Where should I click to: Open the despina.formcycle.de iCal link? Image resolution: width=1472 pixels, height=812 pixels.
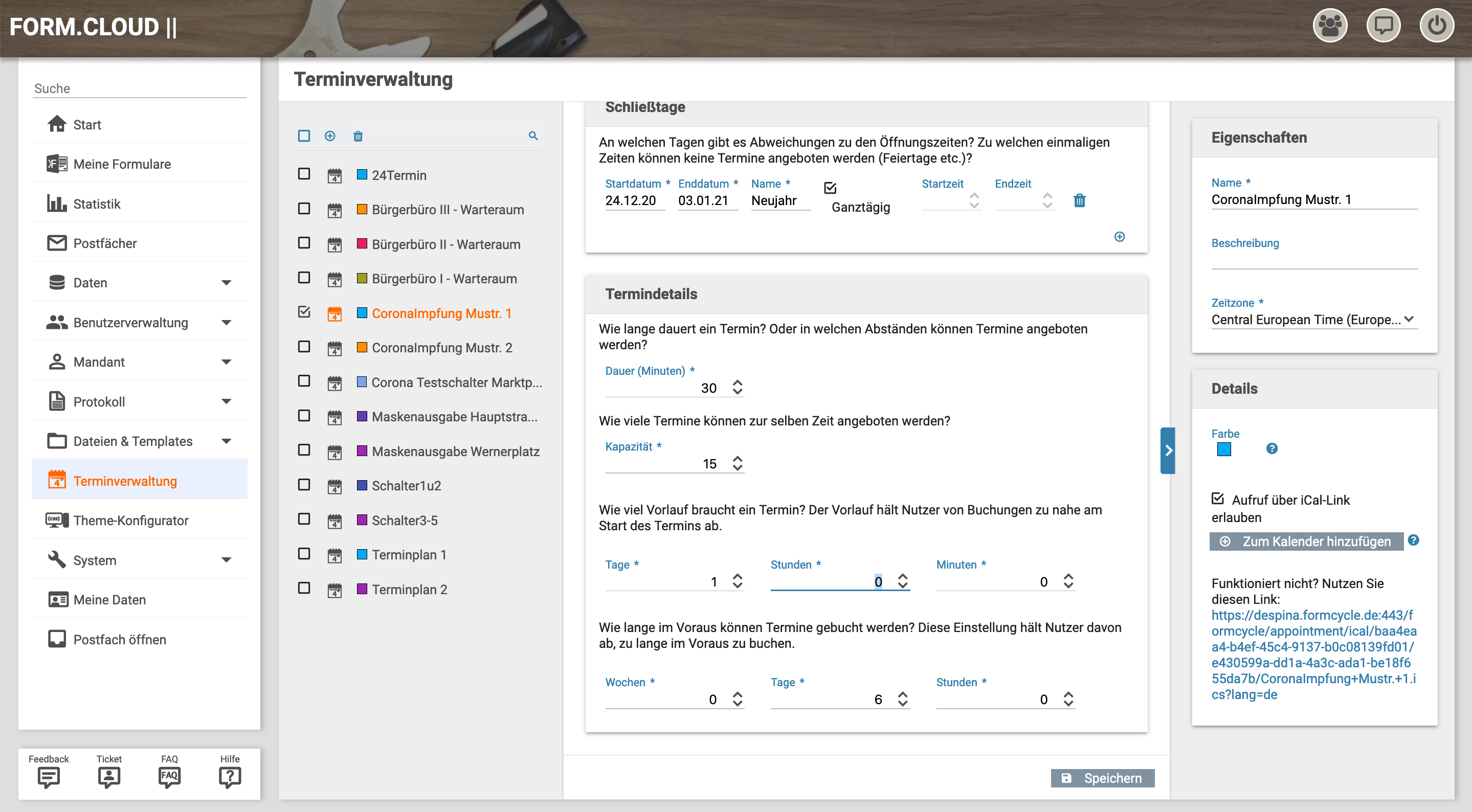[1314, 655]
